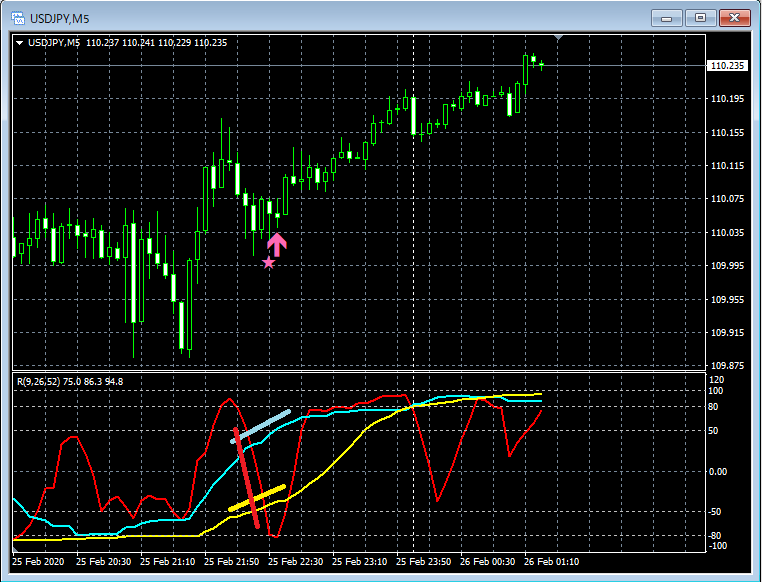
Task: Select the pink star marker below candles
Action: pyautogui.click(x=269, y=263)
